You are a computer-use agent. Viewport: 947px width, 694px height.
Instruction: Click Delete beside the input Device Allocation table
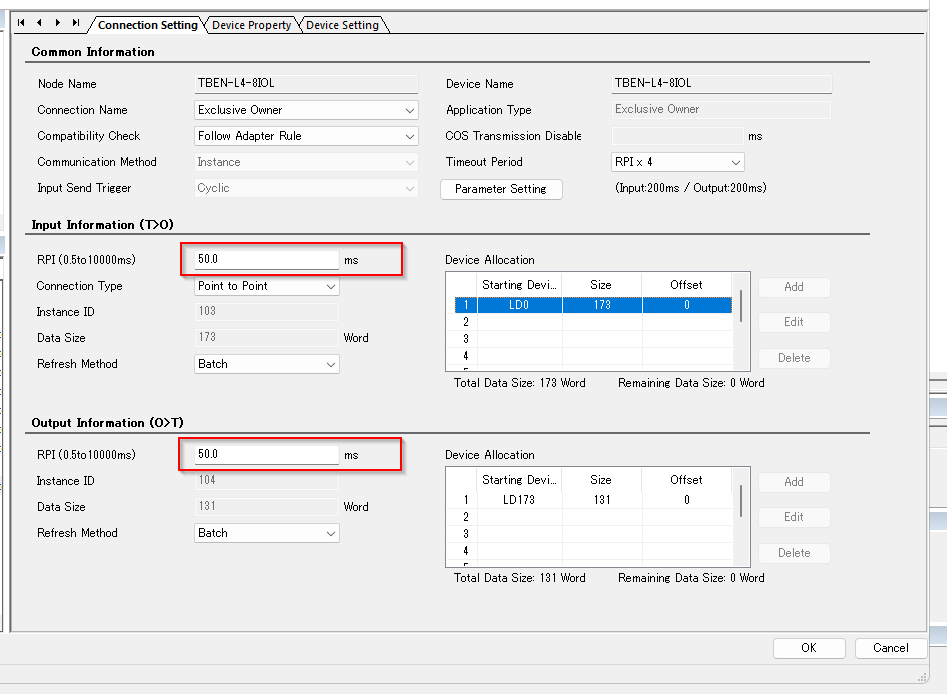tap(794, 358)
